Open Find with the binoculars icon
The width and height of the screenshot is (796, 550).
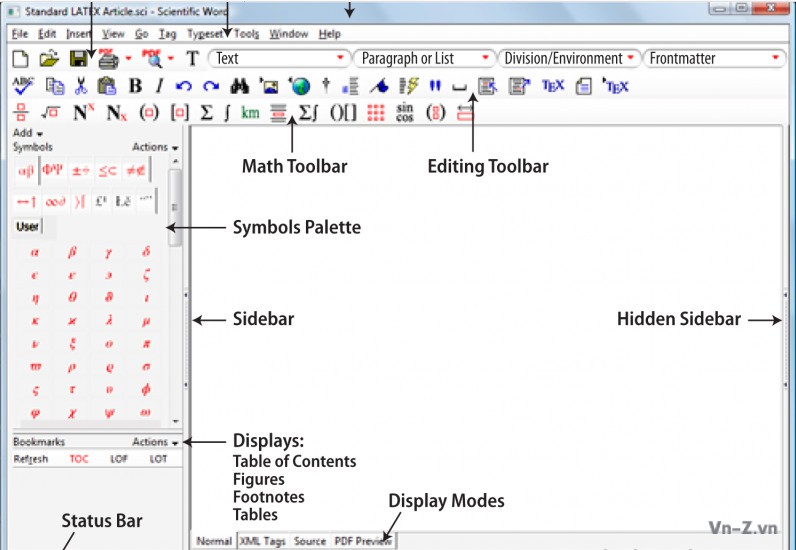tap(240, 86)
